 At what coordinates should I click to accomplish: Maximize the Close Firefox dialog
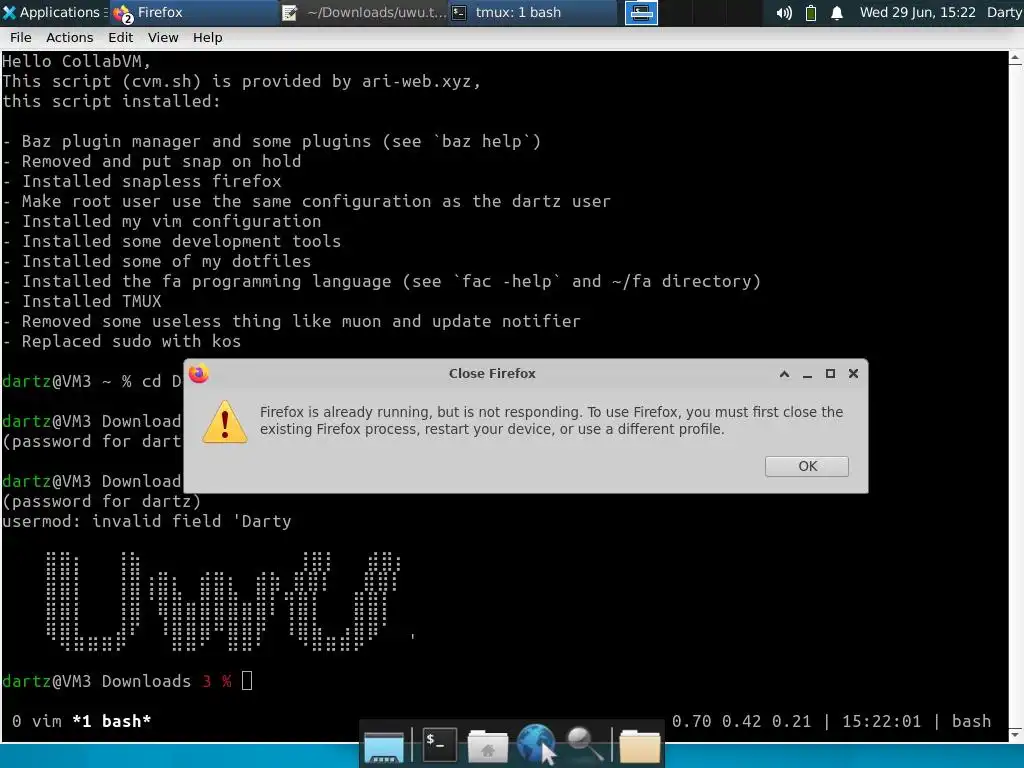[x=830, y=374]
